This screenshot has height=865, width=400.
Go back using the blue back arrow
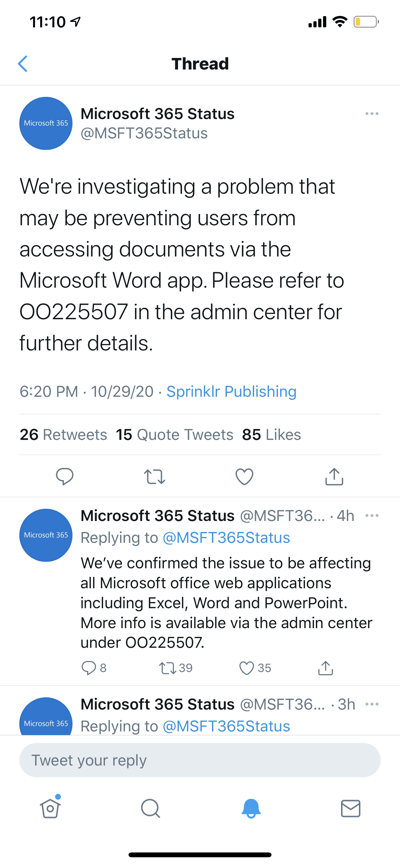(23, 64)
